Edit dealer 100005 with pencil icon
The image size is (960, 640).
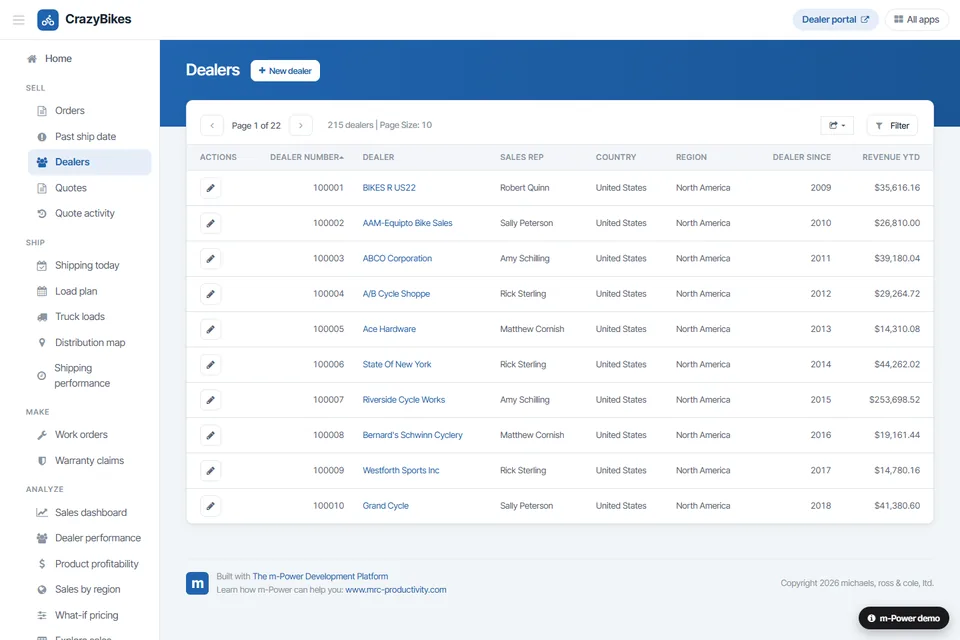click(x=211, y=329)
